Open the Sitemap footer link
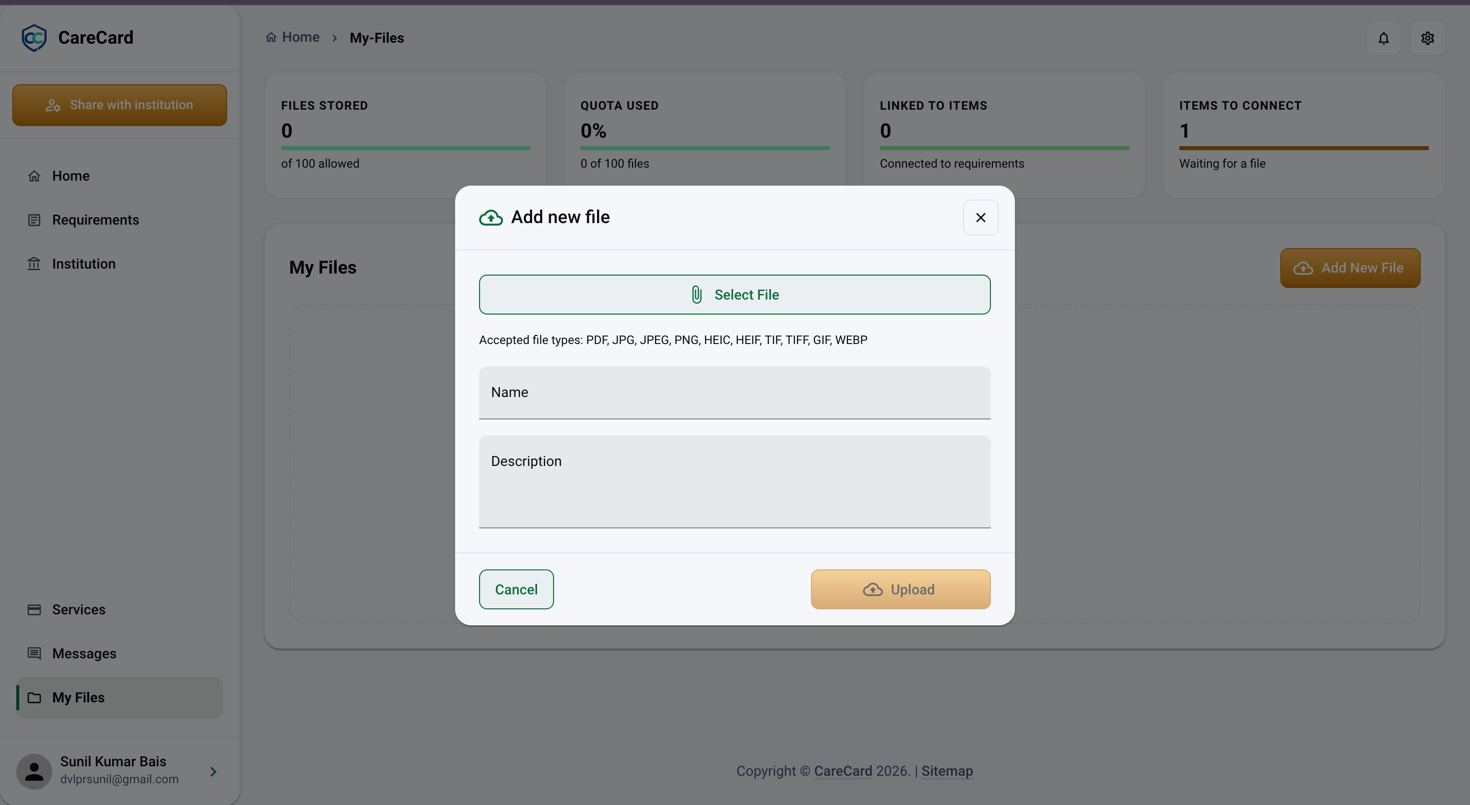 pos(947,771)
